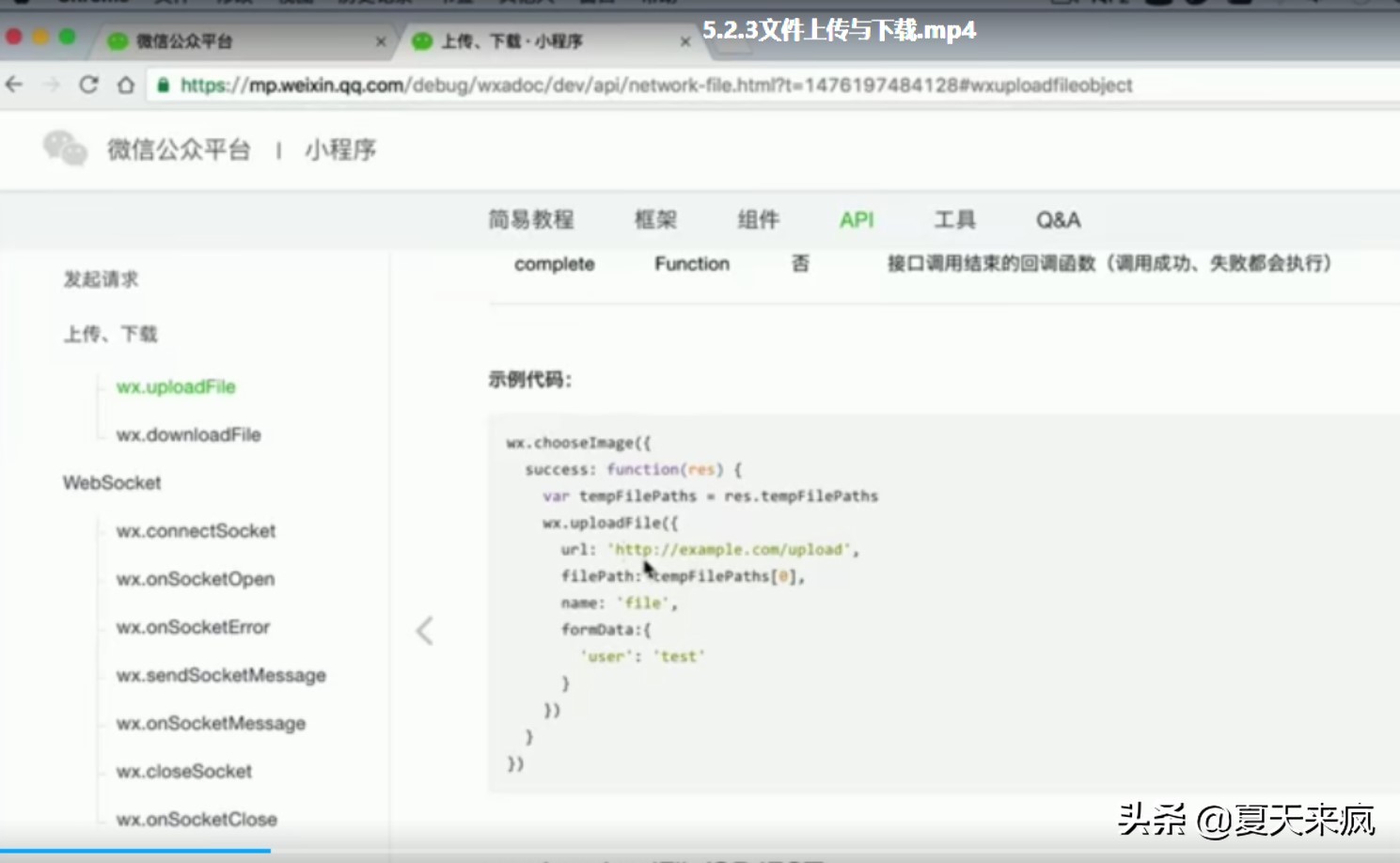The height and width of the screenshot is (863, 1400).
Task: Close the 上传、下载 · 小程序 tab
Action: tap(685, 41)
